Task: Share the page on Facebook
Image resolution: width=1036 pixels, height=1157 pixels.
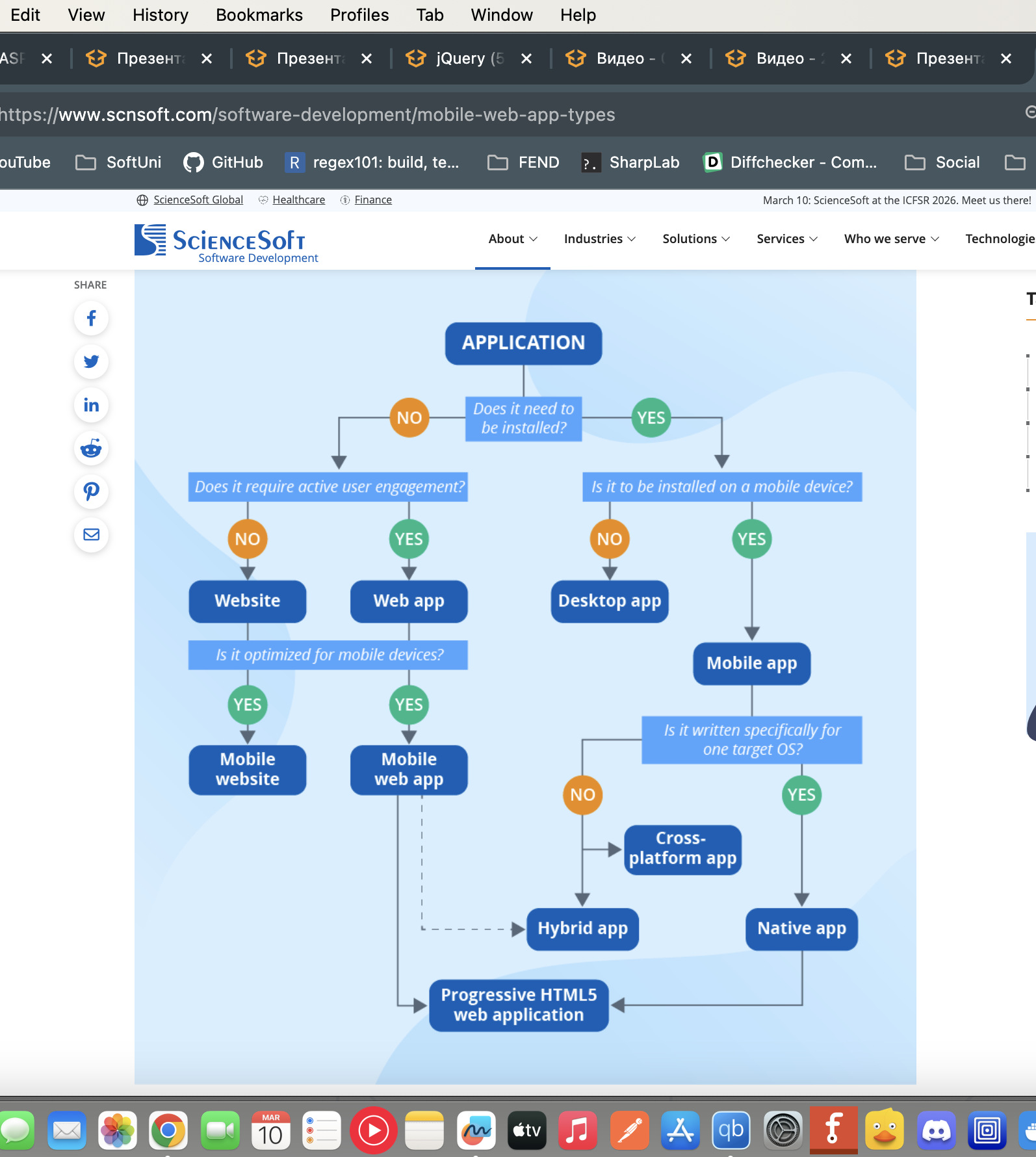Action: pos(91,318)
